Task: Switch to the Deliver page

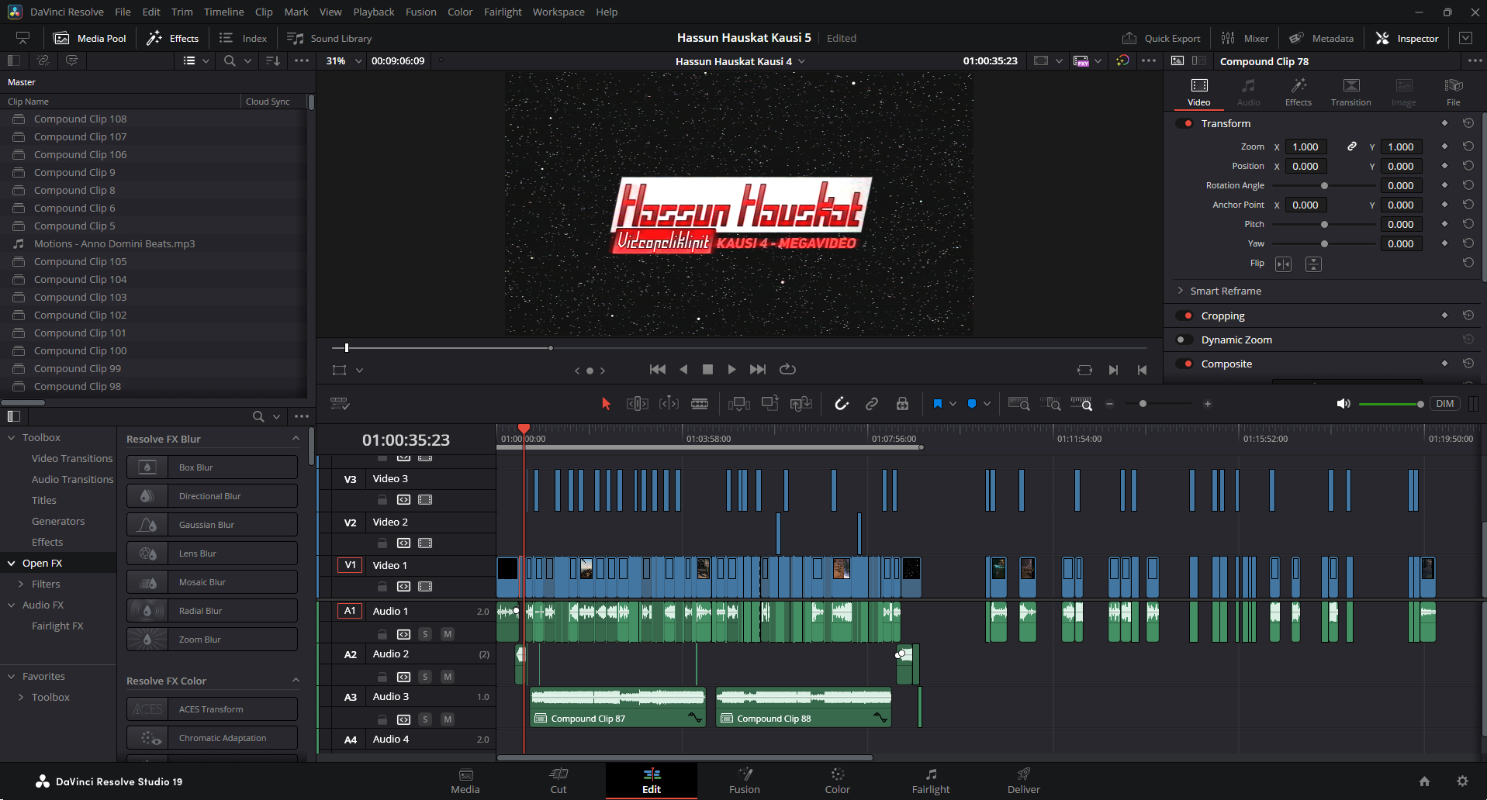Action: tap(1023, 781)
